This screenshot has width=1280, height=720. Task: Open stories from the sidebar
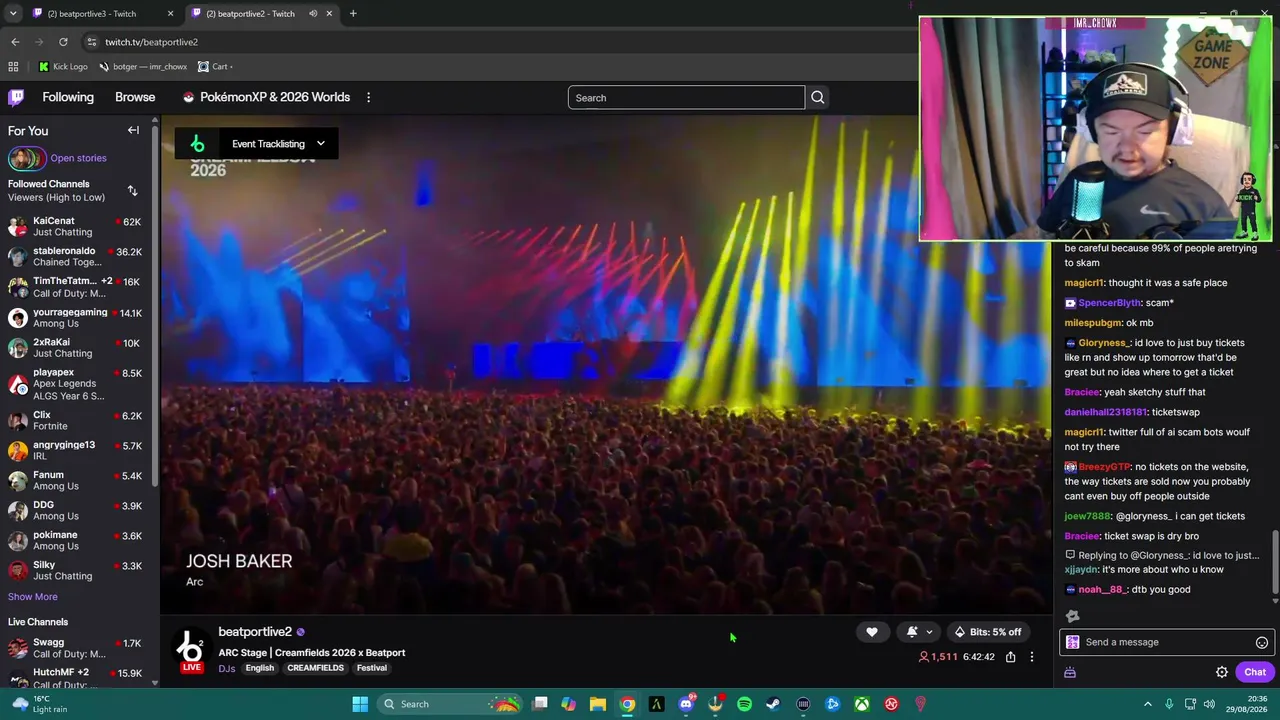click(x=78, y=158)
